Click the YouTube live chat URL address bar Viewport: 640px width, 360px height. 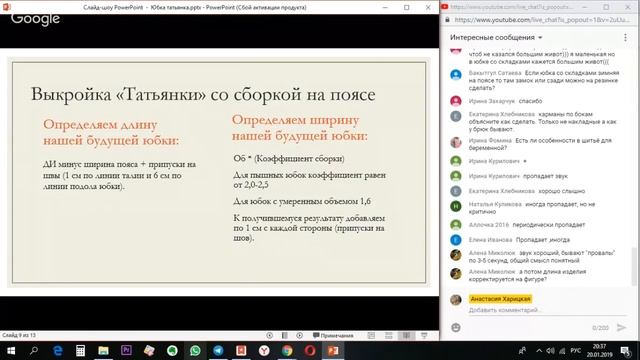543,20
